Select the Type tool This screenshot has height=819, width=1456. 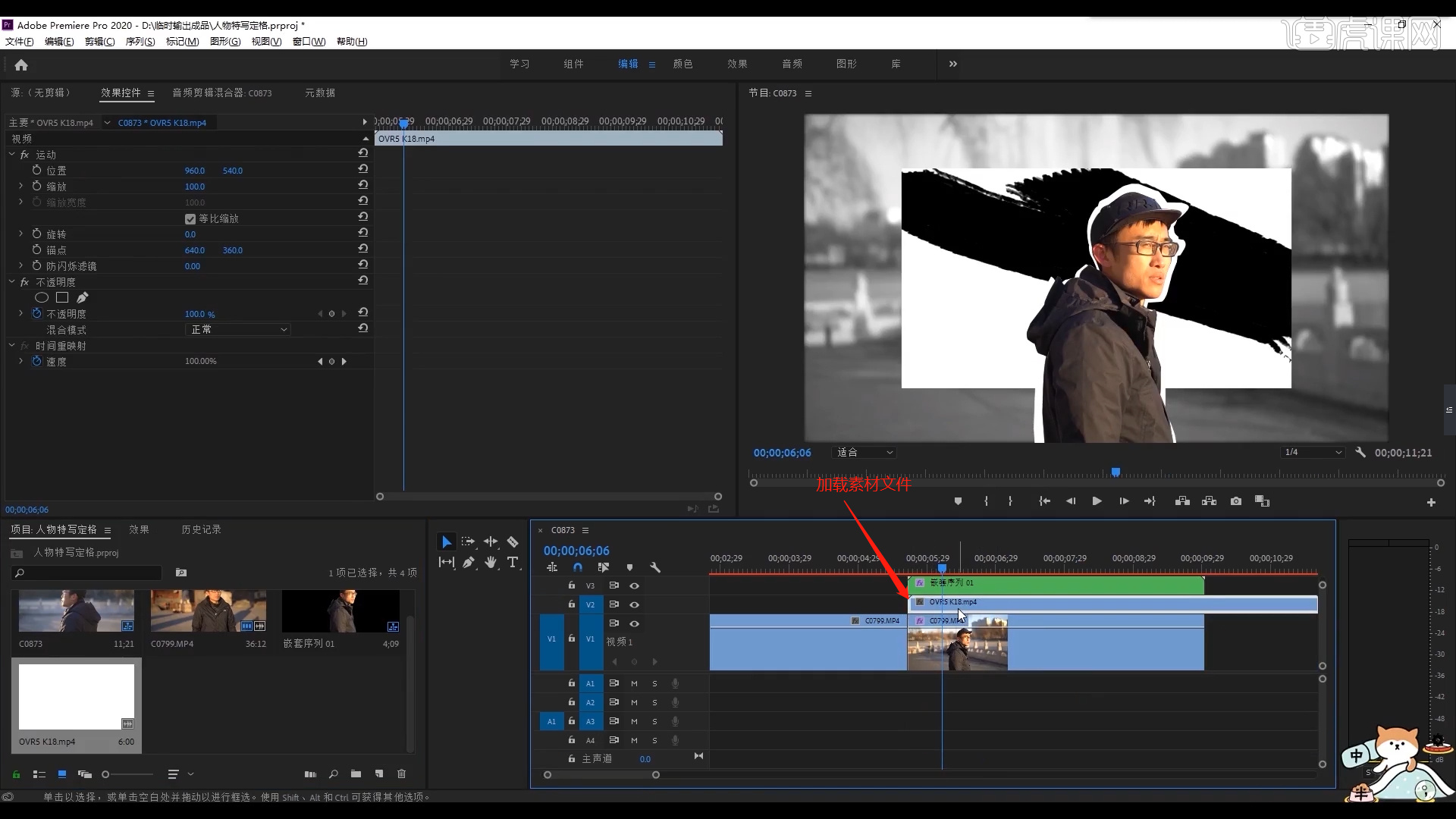coord(513,562)
